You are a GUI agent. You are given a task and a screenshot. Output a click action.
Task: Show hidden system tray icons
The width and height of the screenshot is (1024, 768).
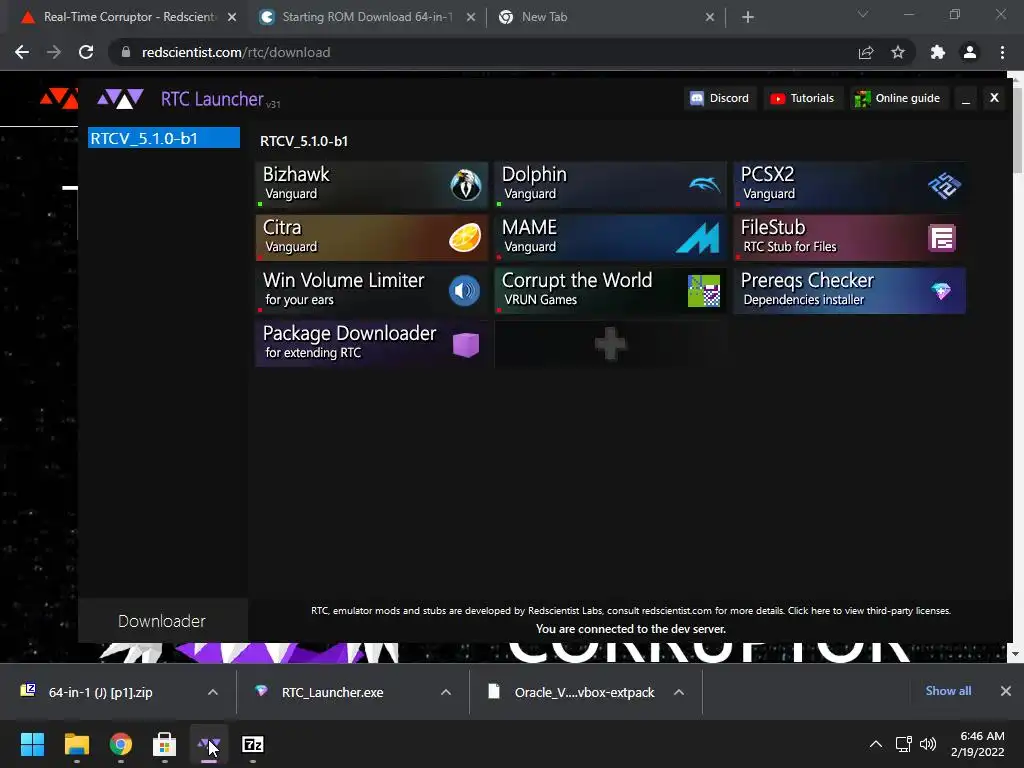click(876, 744)
